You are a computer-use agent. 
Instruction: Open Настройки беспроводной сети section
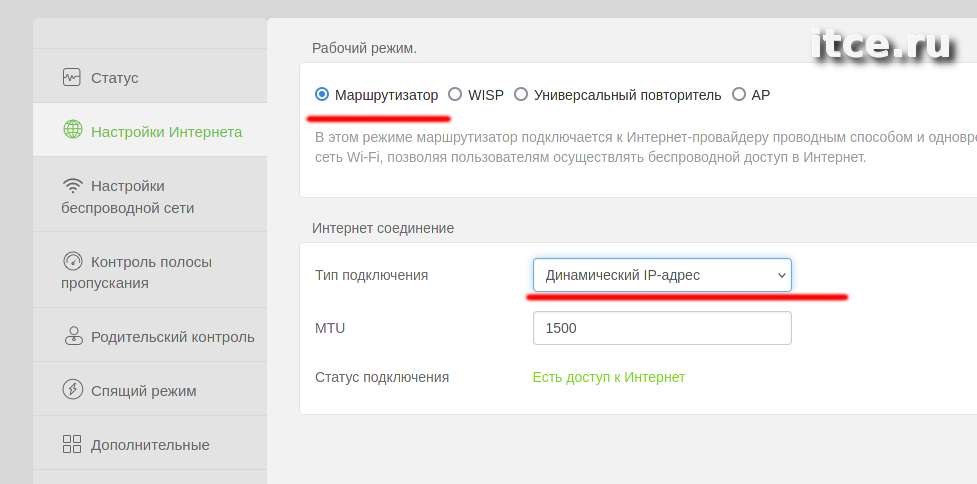[150, 194]
